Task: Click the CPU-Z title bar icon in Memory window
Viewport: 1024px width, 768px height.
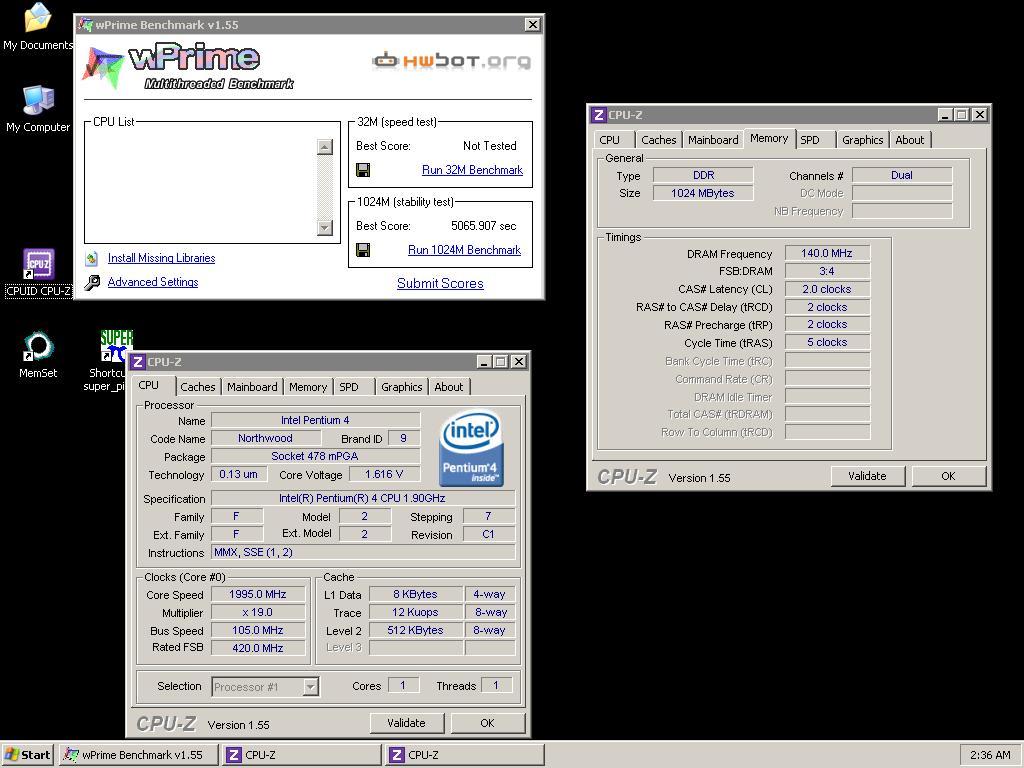Action: tap(598, 115)
